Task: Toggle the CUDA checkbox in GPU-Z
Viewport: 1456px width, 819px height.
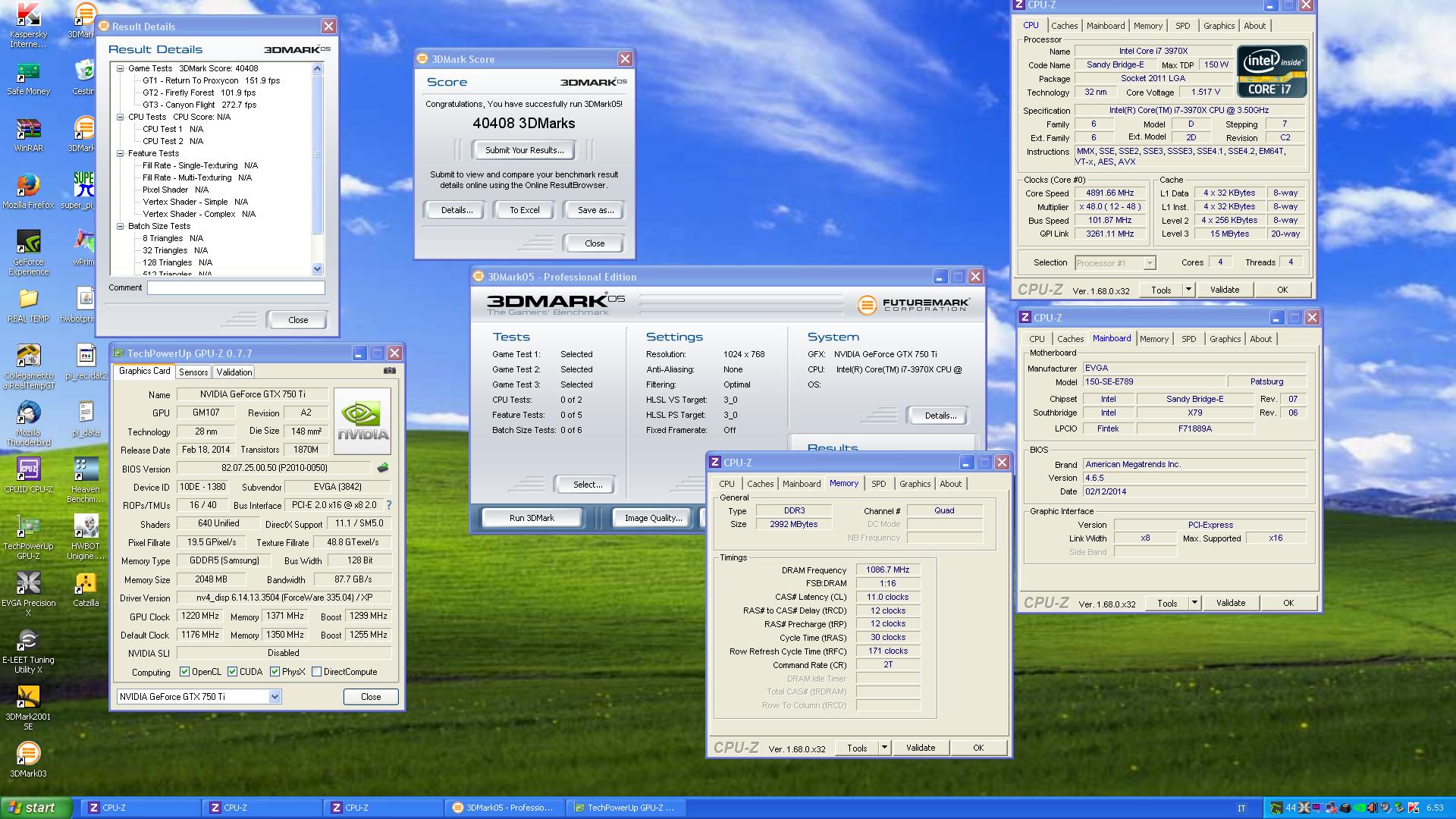Action: coord(232,672)
